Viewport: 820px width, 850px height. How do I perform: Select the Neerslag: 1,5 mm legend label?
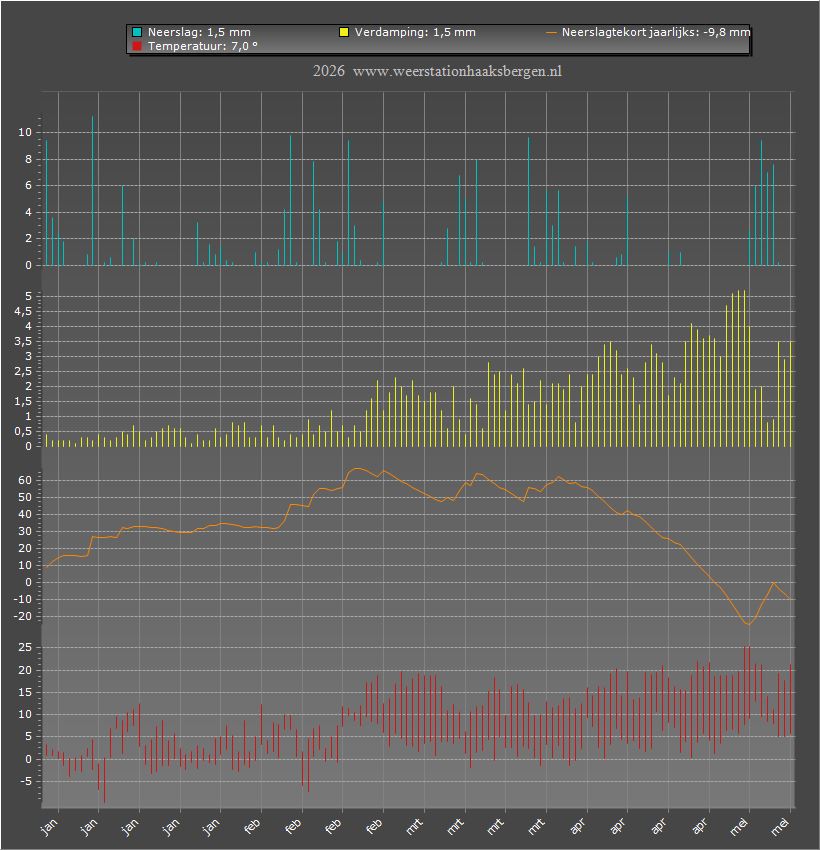click(x=199, y=33)
